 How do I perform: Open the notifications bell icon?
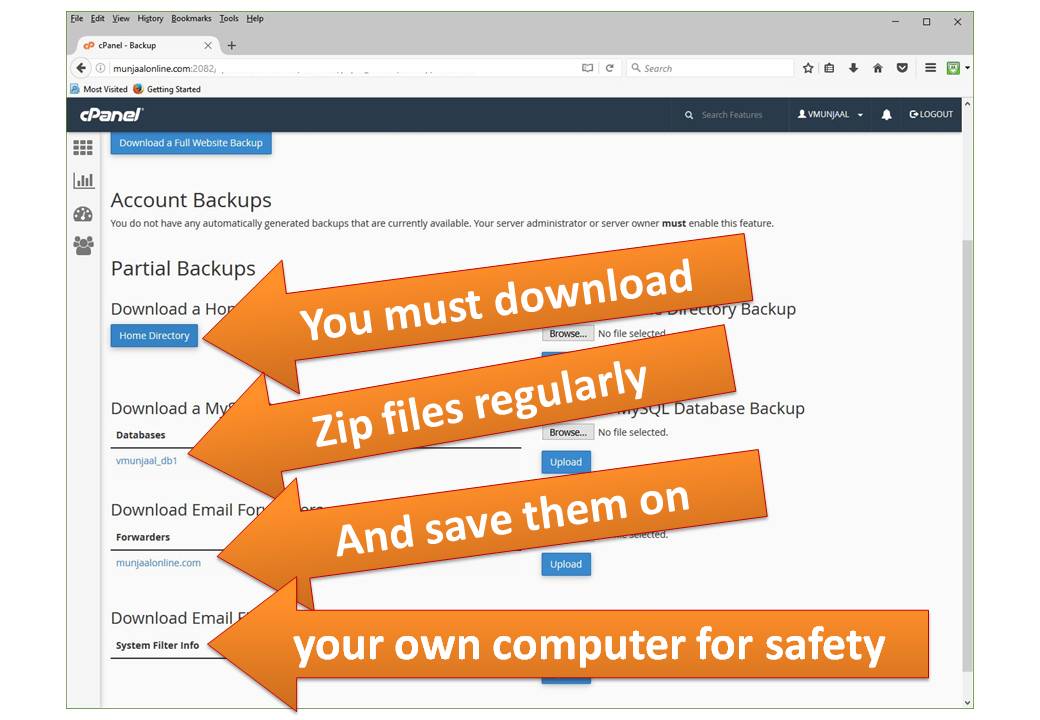pyautogui.click(x=886, y=115)
